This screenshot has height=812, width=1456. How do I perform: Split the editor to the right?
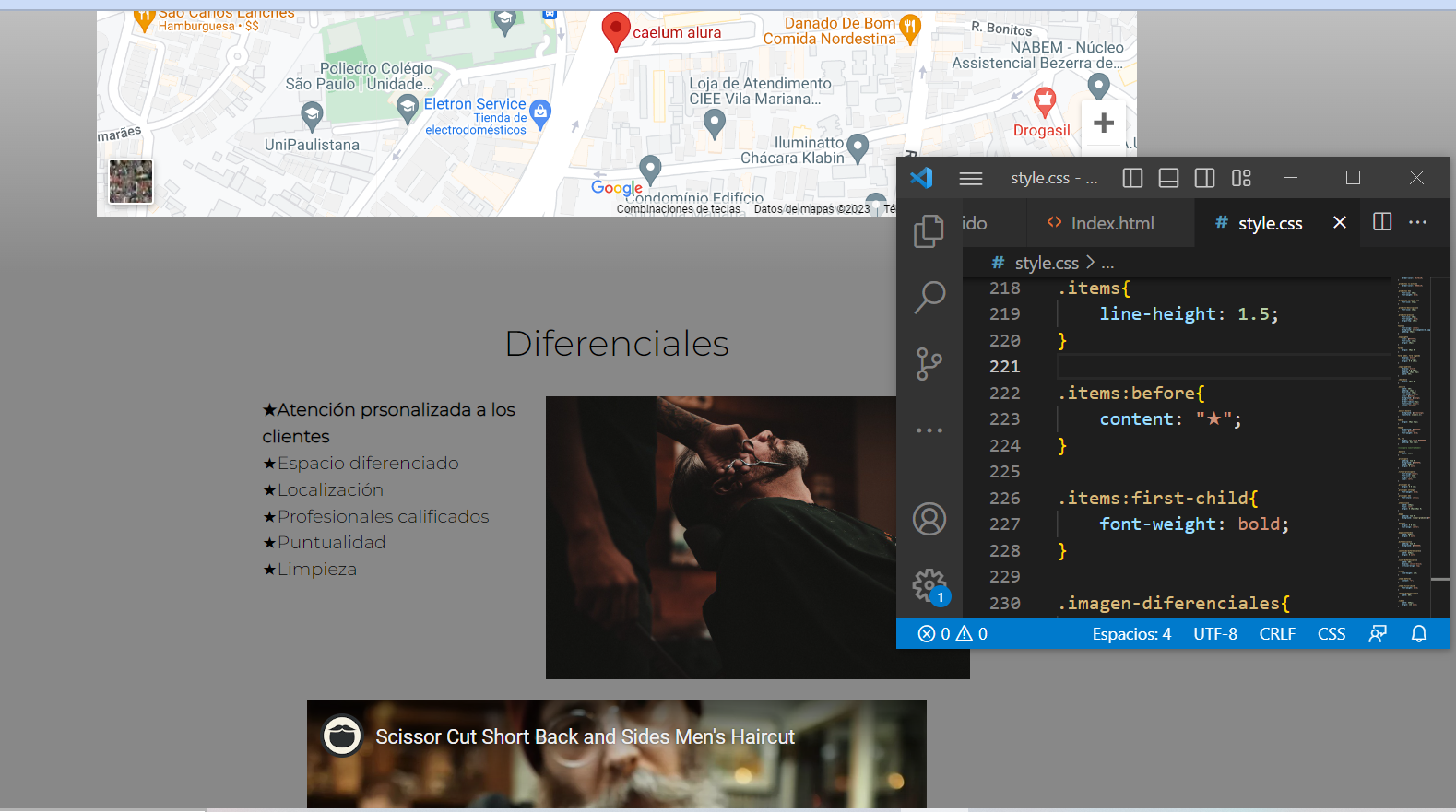1382,221
